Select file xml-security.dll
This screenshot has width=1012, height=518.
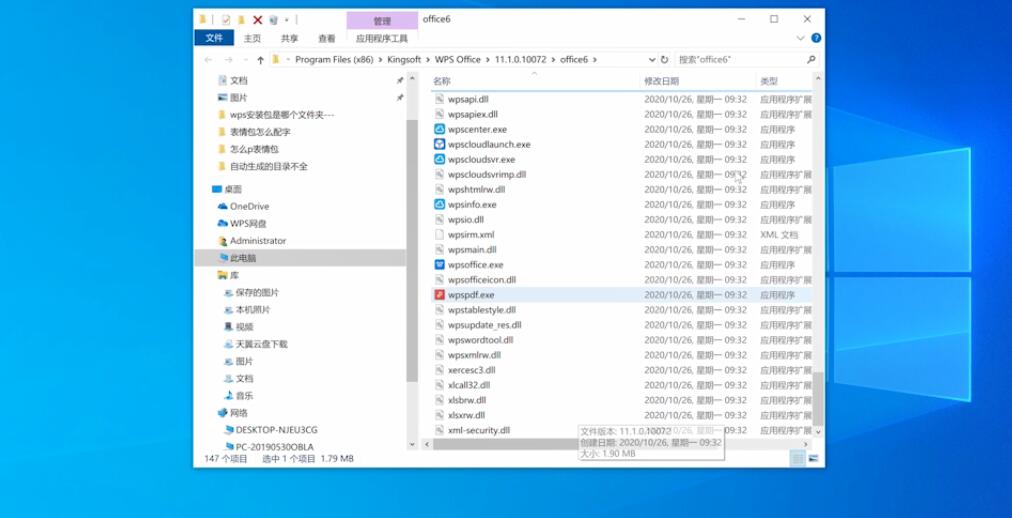[479, 430]
